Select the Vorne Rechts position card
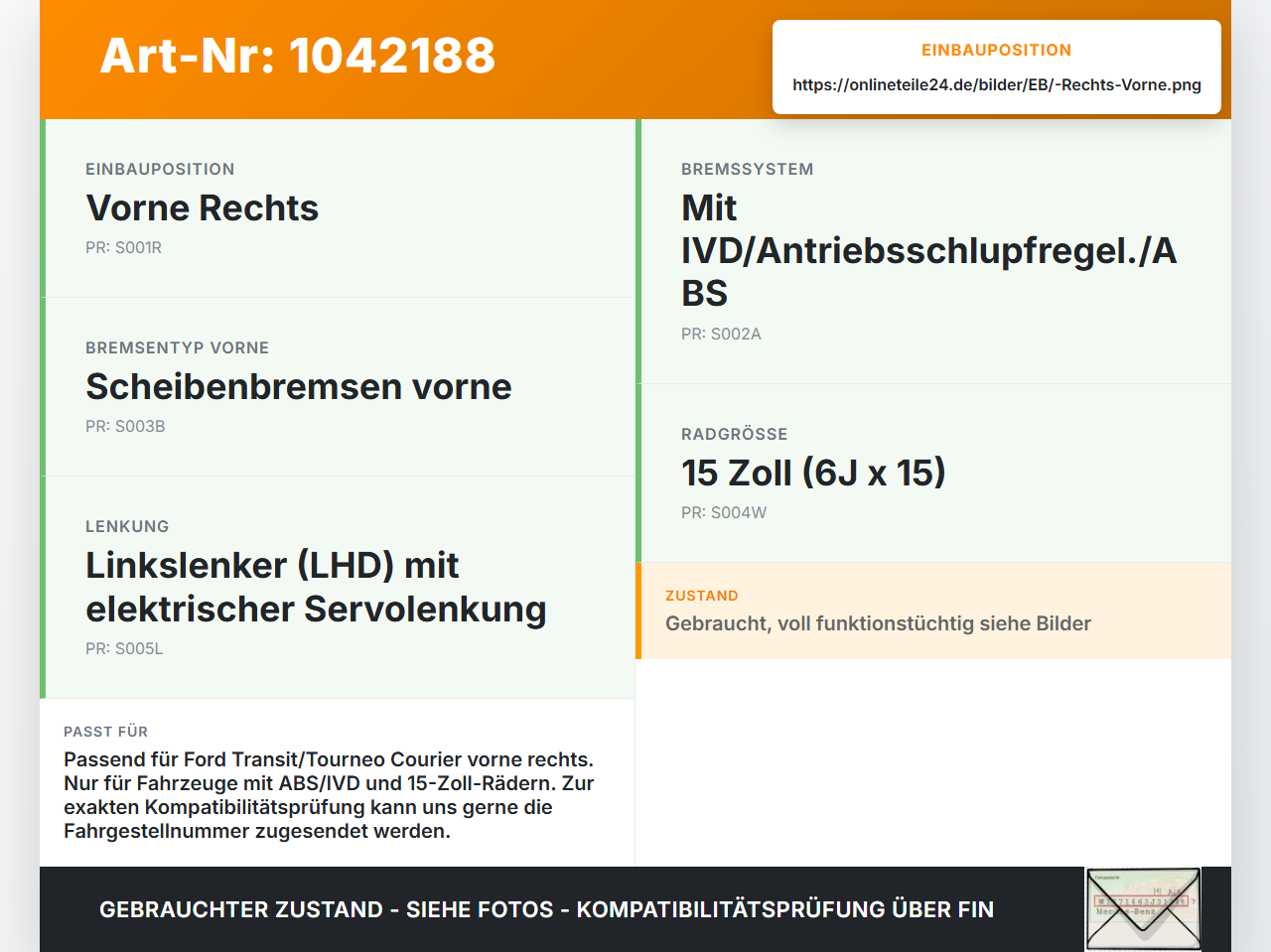The width and height of the screenshot is (1271, 952). coord(338,208)
